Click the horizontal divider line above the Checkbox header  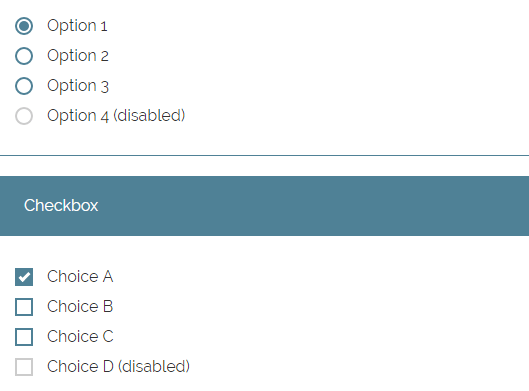click(x=264, y=156)
